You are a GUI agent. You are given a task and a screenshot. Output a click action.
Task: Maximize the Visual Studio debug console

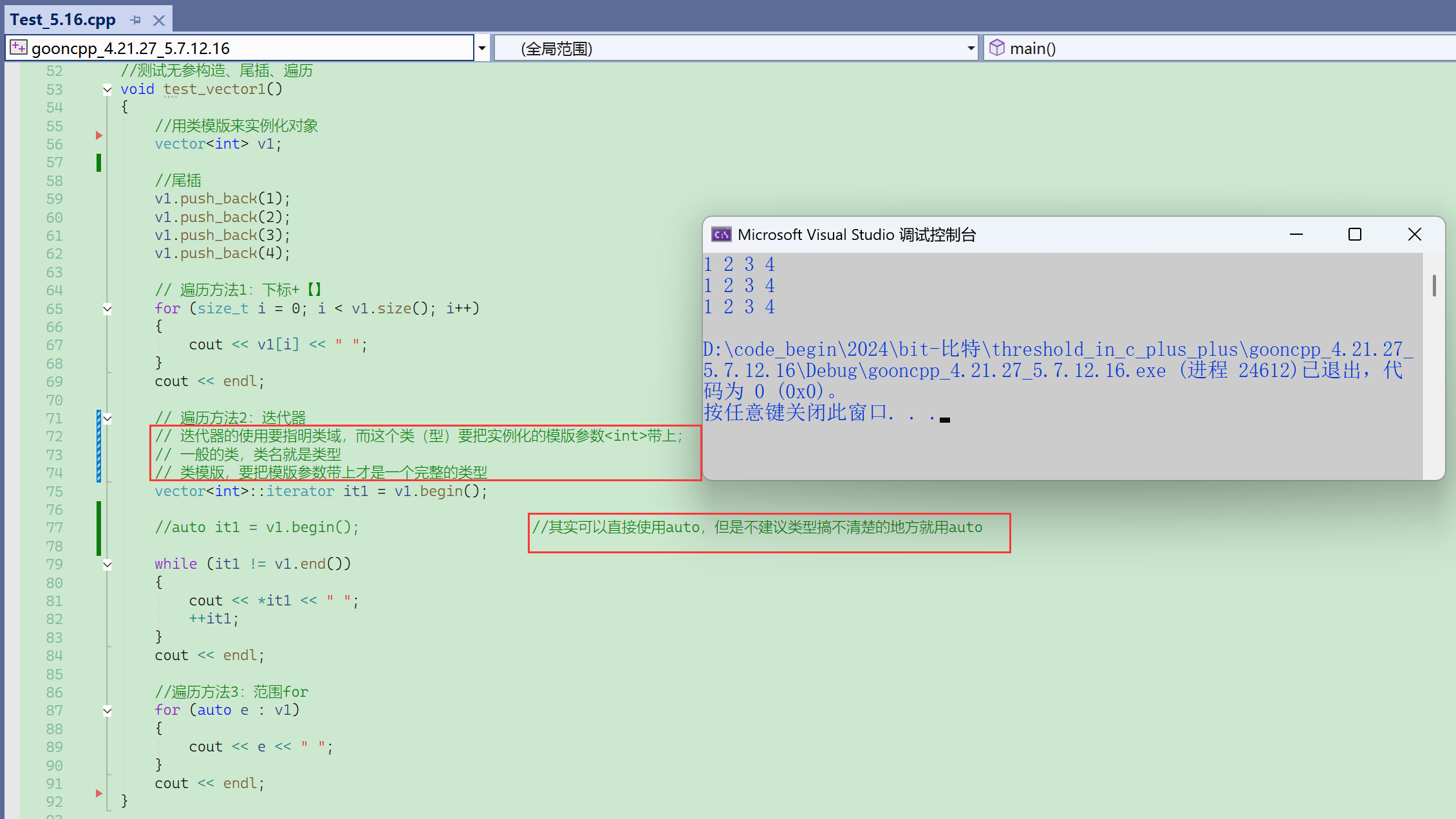coord(1355,235)
